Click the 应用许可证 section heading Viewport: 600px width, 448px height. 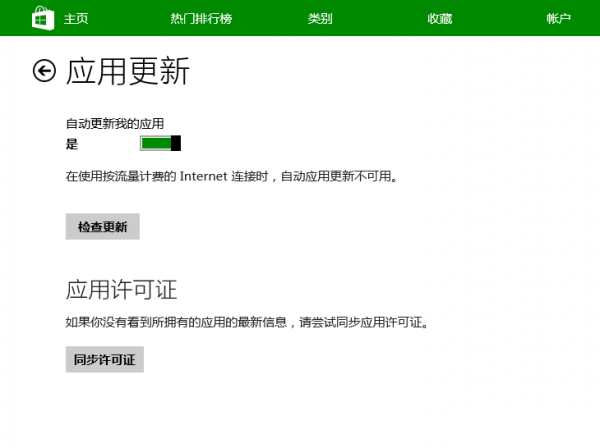(x=121, y=290)
